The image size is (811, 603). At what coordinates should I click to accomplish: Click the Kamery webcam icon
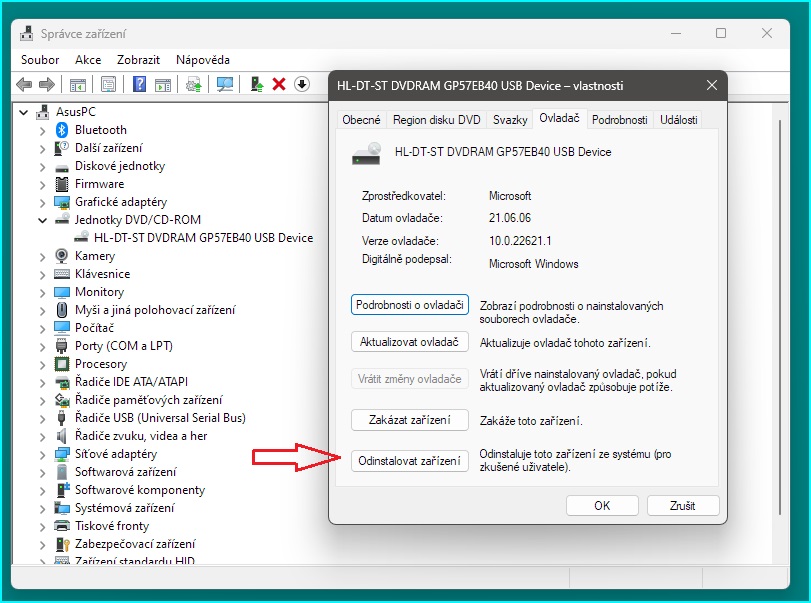[62, 255]
